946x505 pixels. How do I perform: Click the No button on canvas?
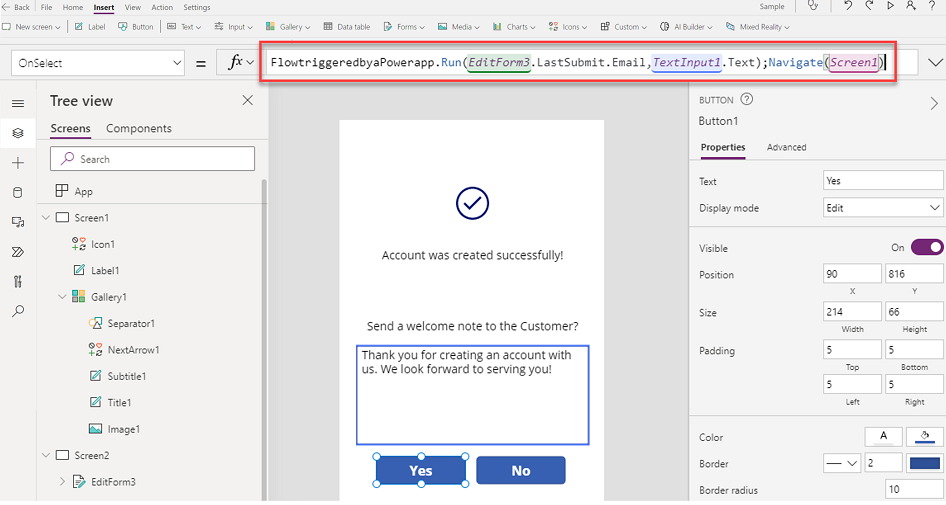[521, 471]
